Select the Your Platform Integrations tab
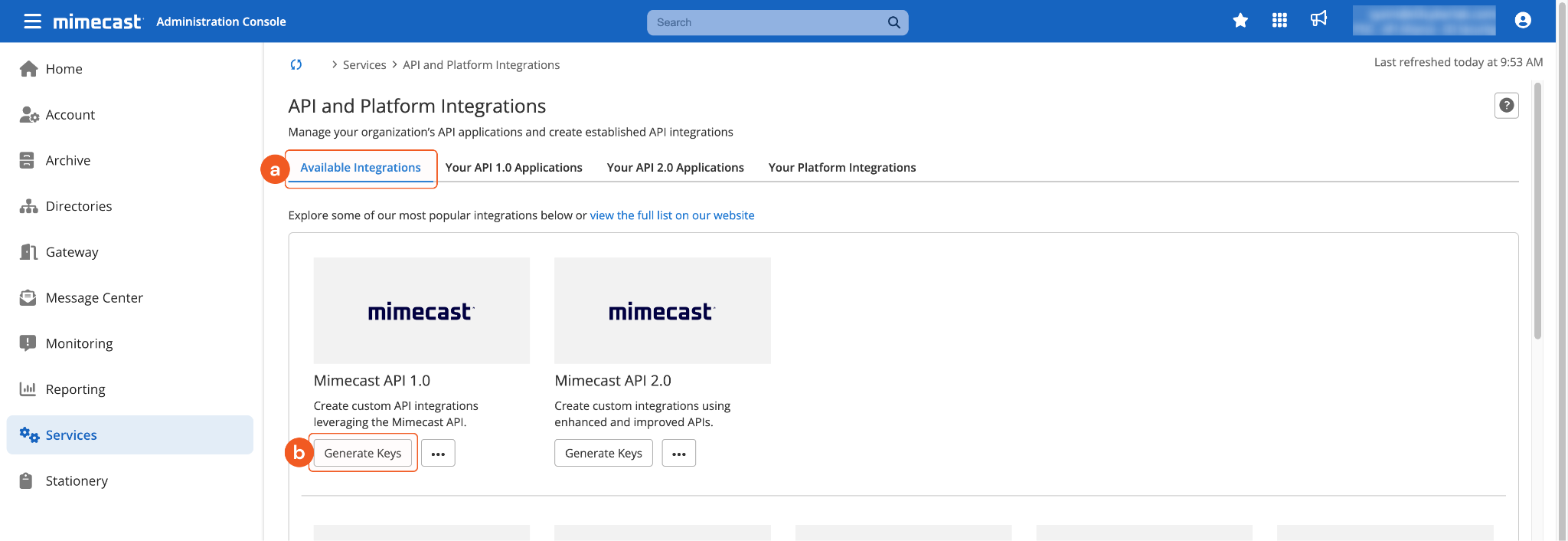 [x=841, y=168]
